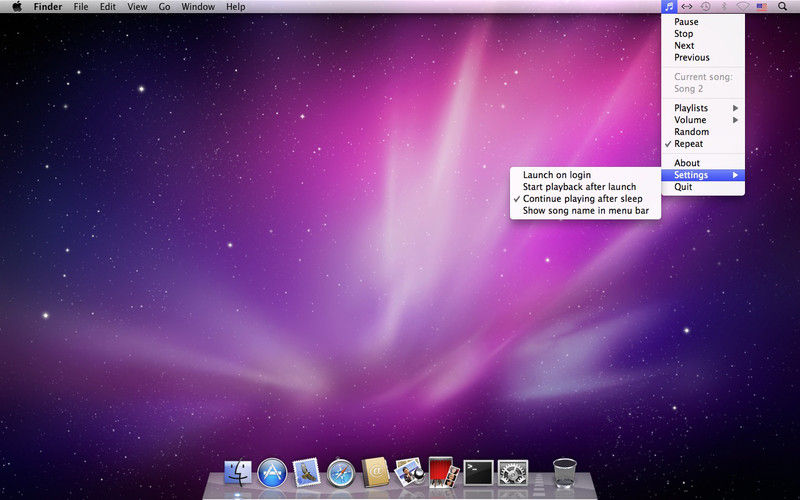The image size is (800, 500).
Task: Open the Edit menu
Action: pos(108,7)
